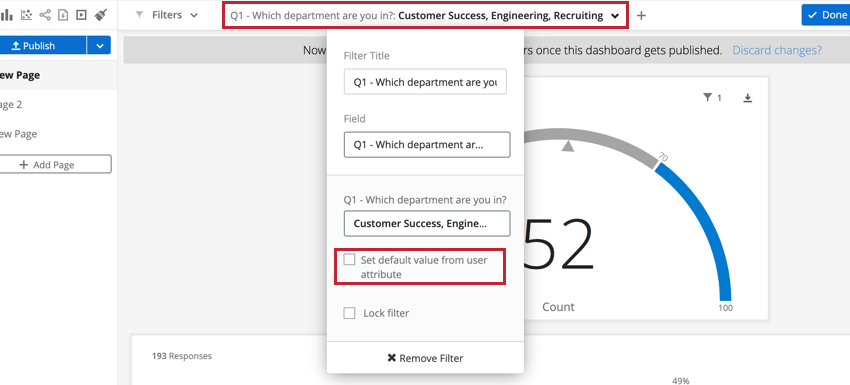850x385 pixels.
Task: Open the New Page listed below Page 2
Action: tap(19, 134)
